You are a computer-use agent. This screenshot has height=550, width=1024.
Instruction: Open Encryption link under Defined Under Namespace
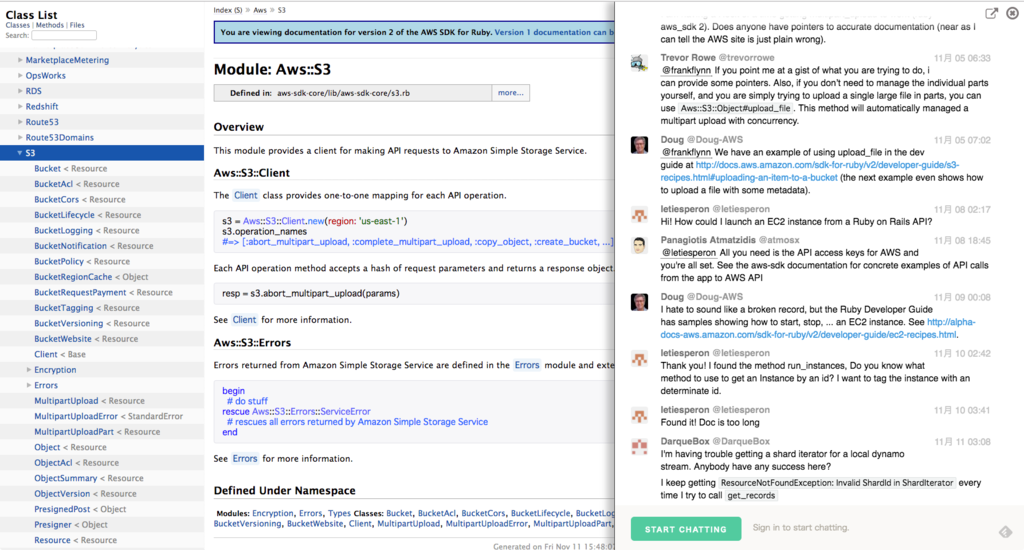point(273,513)
